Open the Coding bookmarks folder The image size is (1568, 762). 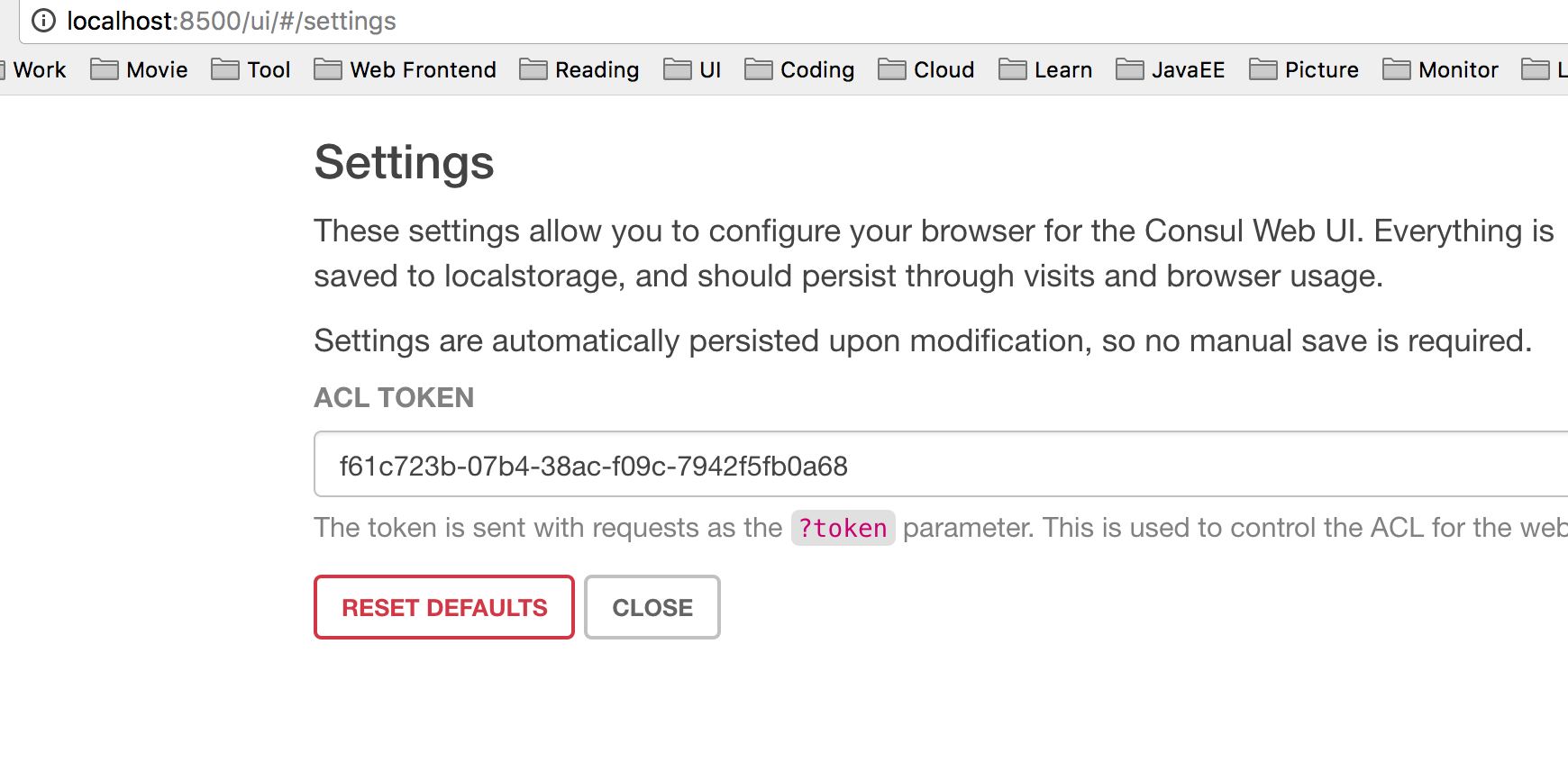pyautogui.click(x=800, y=70)
